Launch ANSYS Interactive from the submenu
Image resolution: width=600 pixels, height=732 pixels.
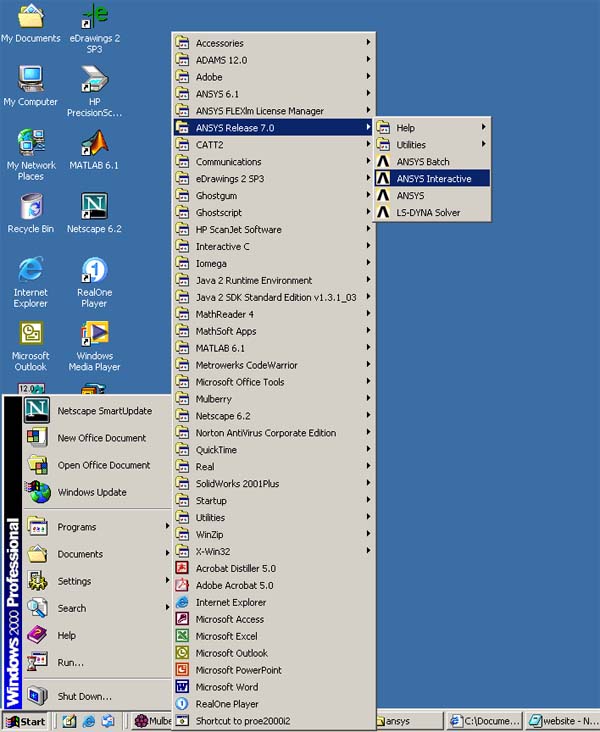[x=432, y=178]
